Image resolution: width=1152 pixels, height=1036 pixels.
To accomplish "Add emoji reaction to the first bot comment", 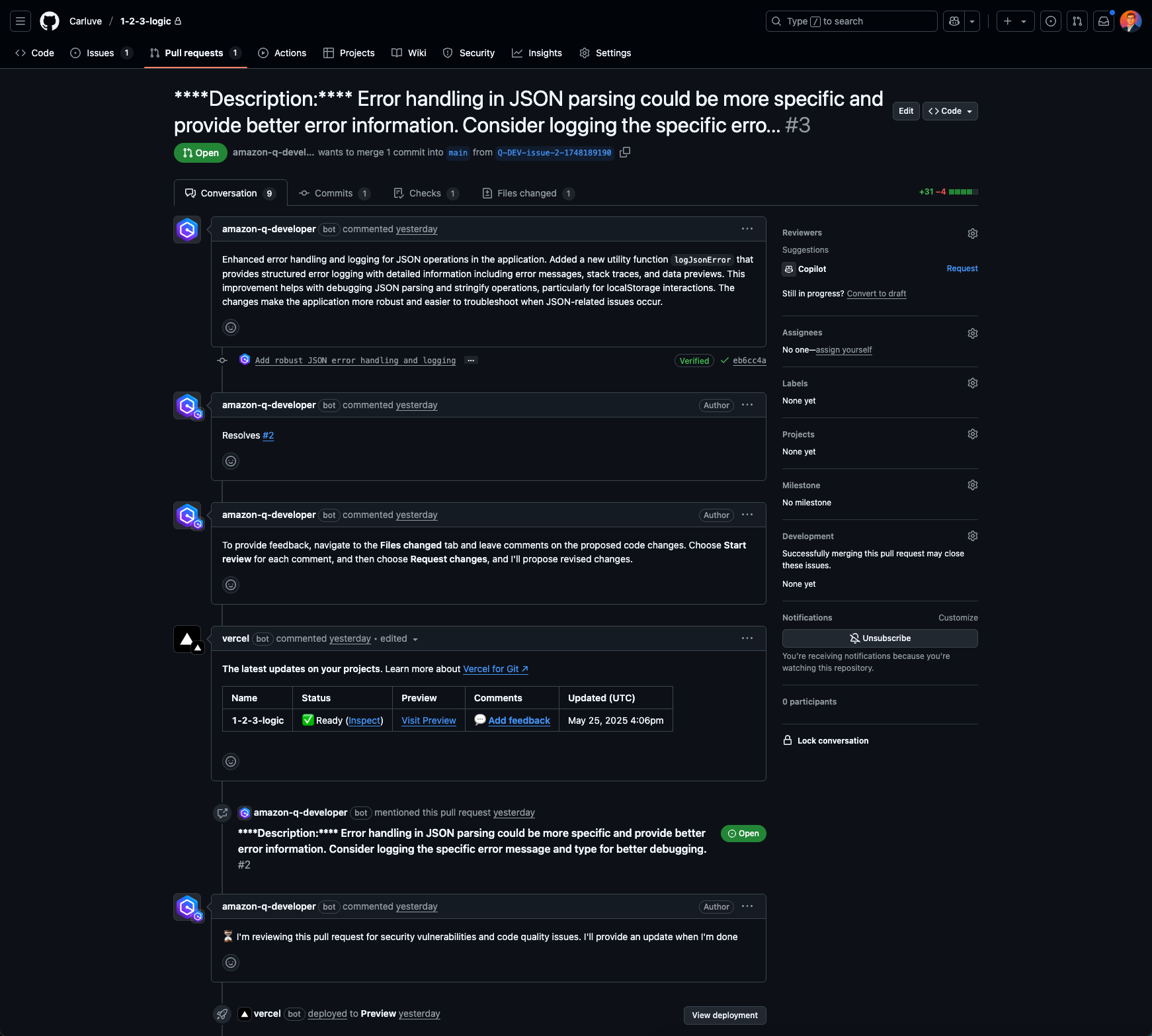I will pos(230,327).
